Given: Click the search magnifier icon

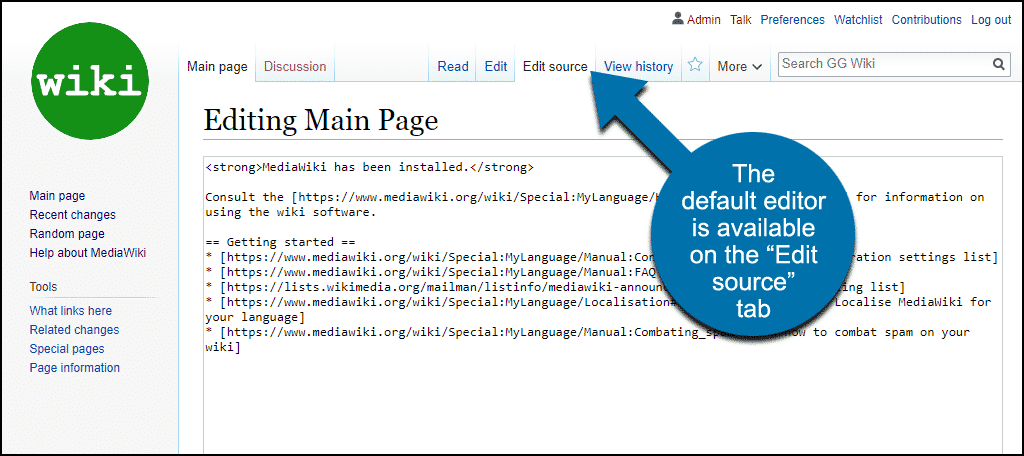Looking at the screenshot, I should tap(999, 64).
